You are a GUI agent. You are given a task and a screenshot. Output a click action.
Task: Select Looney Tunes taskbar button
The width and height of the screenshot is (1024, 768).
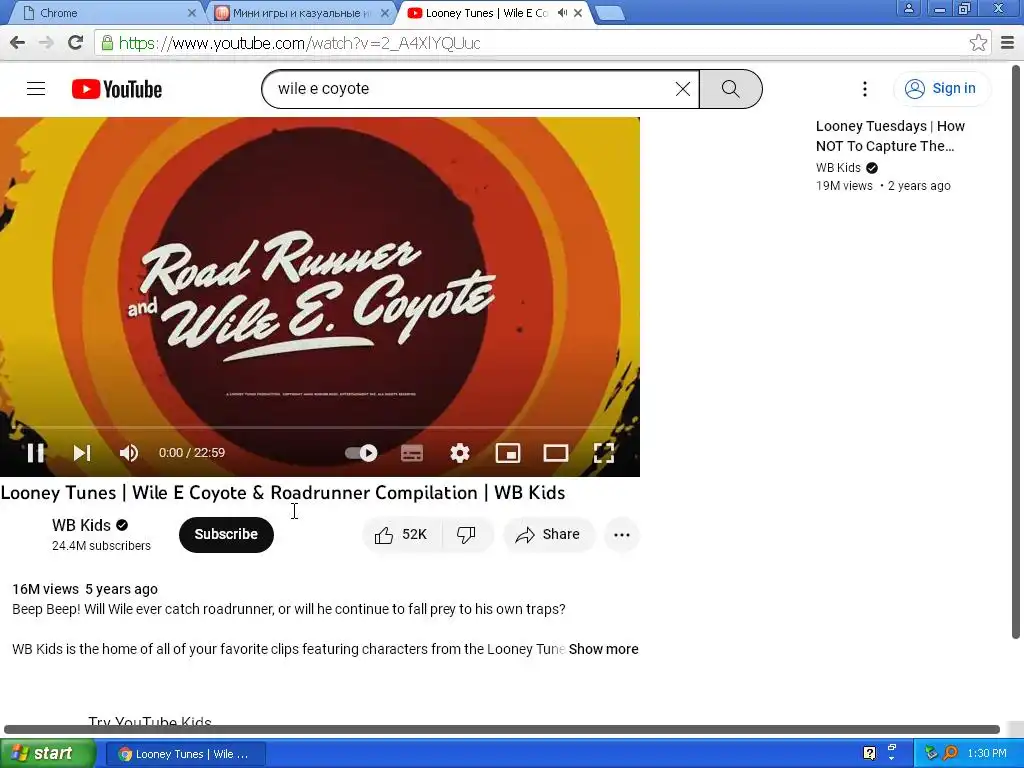[x=185, y=754]
